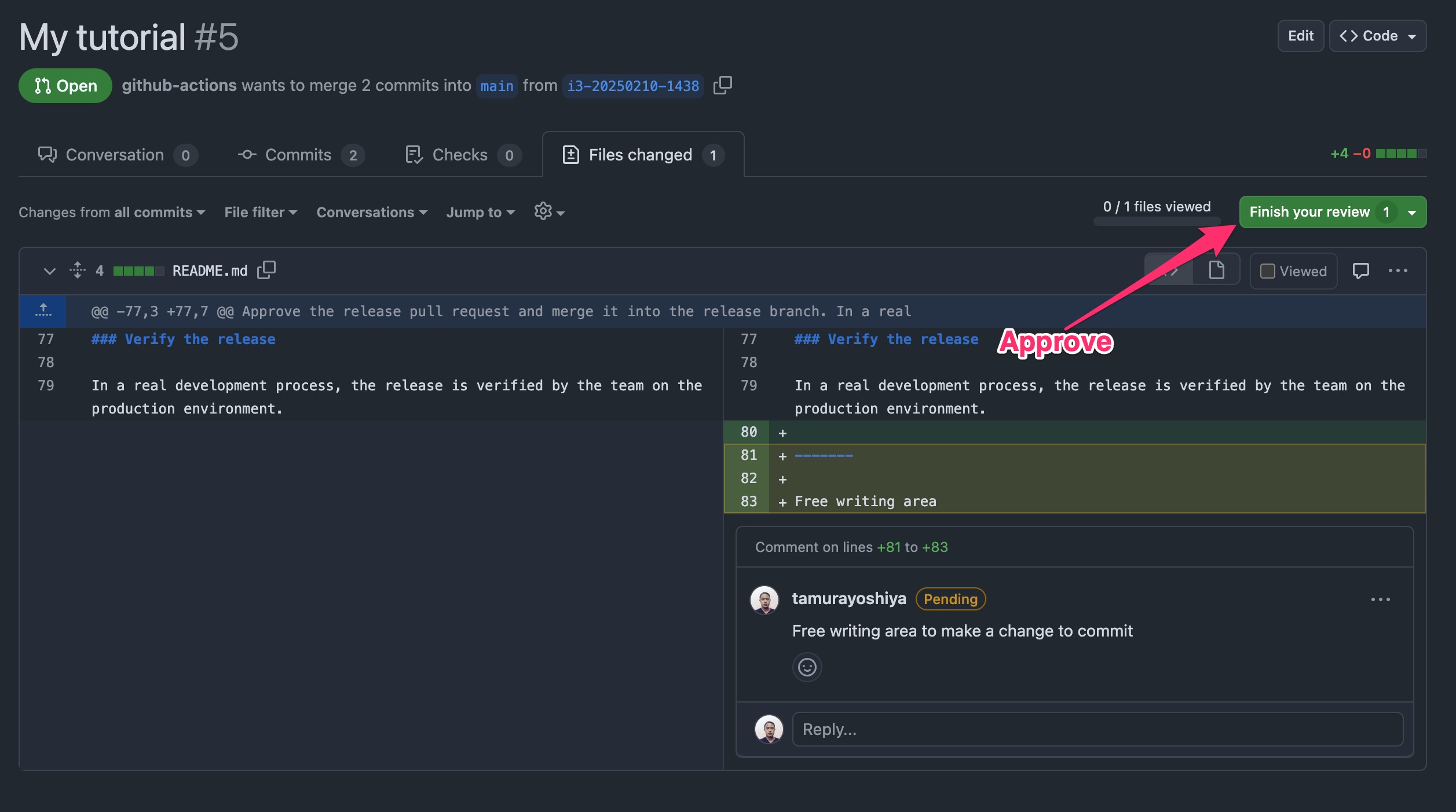Mark README.md as Viewed
The height and width of the screenshot is (812, 1456).
click(1293, 271)
